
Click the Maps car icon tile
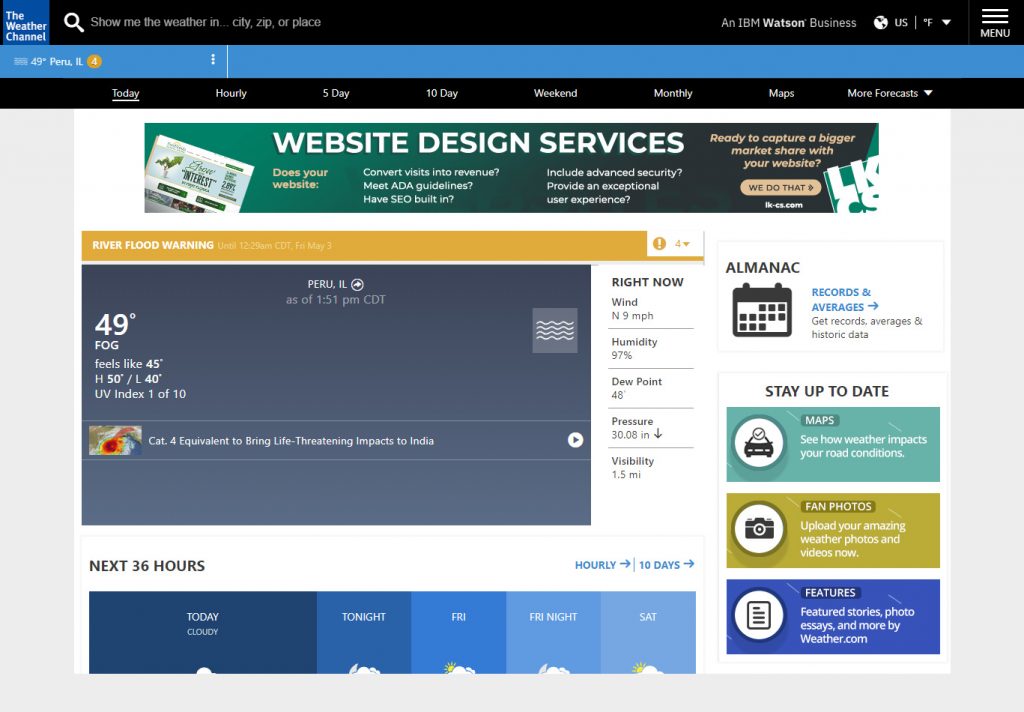pyautogui.click(x=759, y=444)
